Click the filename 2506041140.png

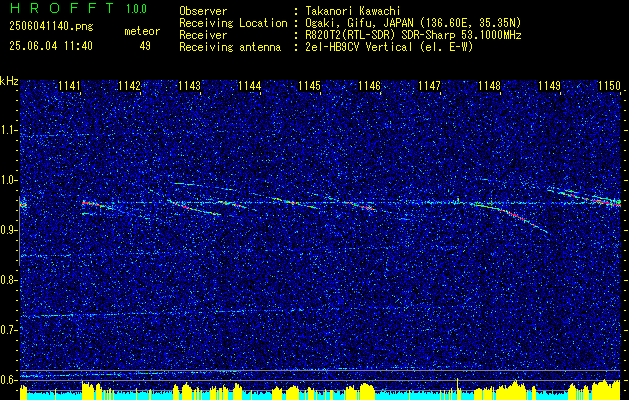51,27
